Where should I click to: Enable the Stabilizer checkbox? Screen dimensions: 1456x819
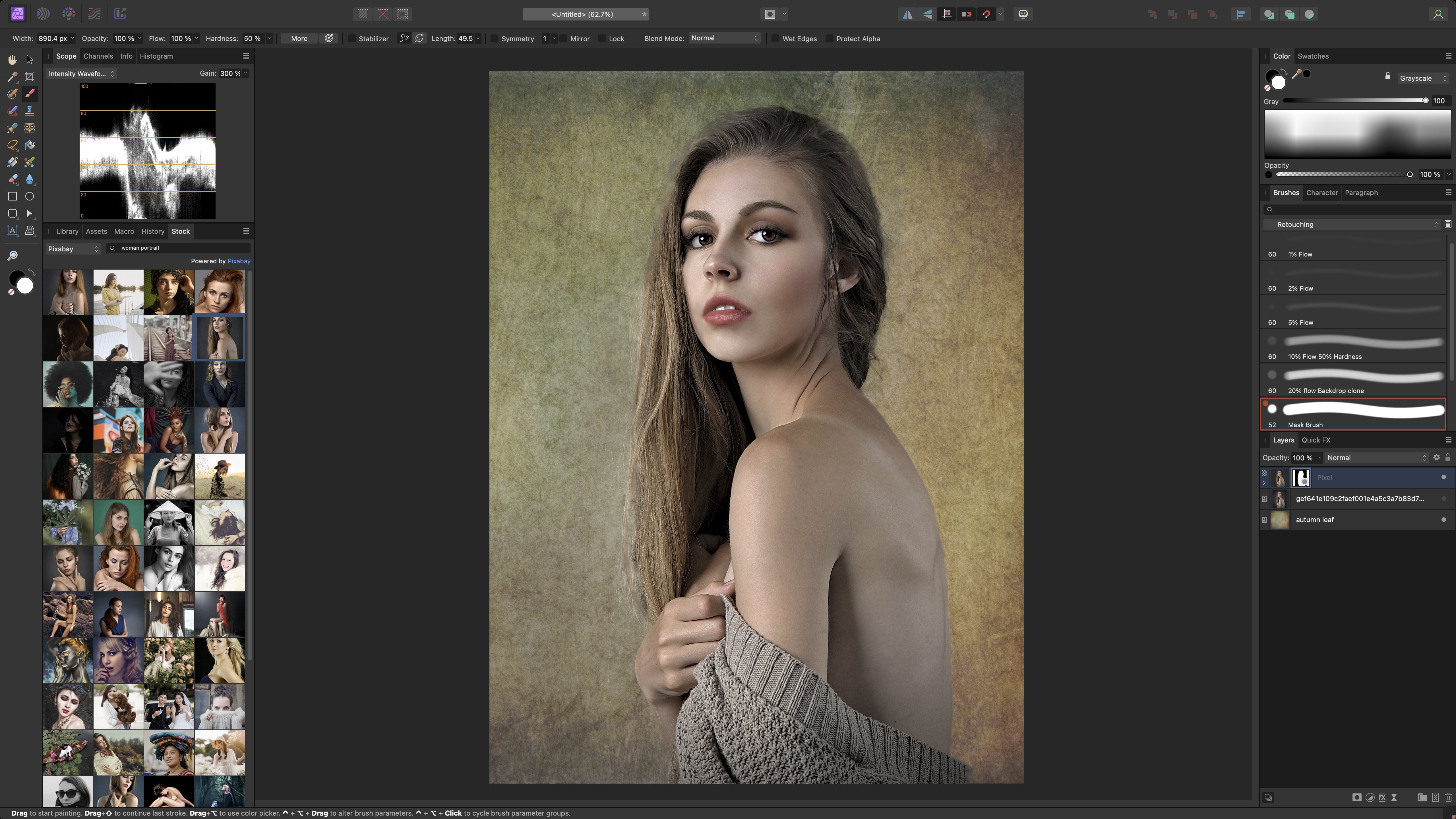351,38
